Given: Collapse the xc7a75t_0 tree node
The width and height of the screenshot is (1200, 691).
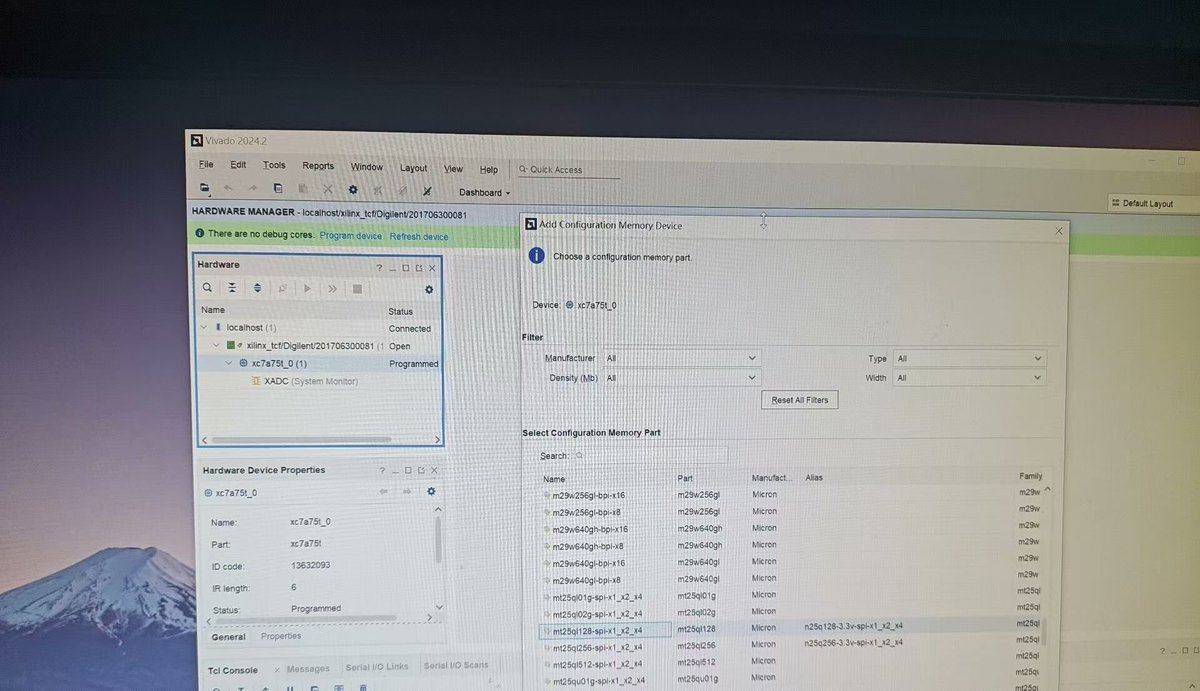Looking at the screenshot, I should point(229,363).
